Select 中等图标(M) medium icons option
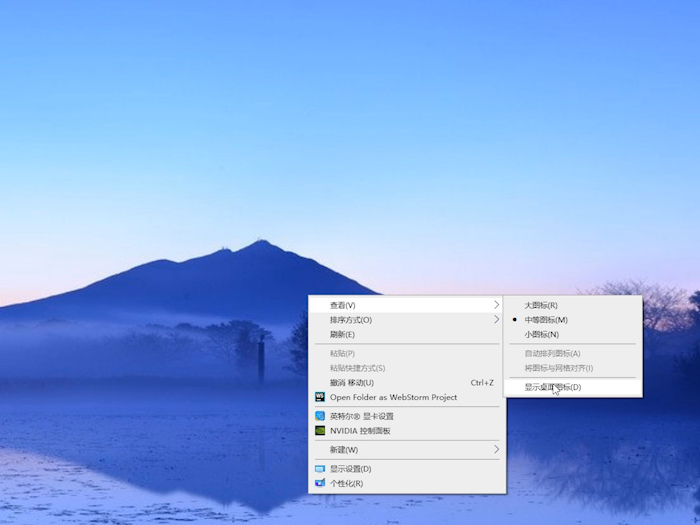Image resolution: width=700 pixels, height=525 pixels. (x=546, y=320)
